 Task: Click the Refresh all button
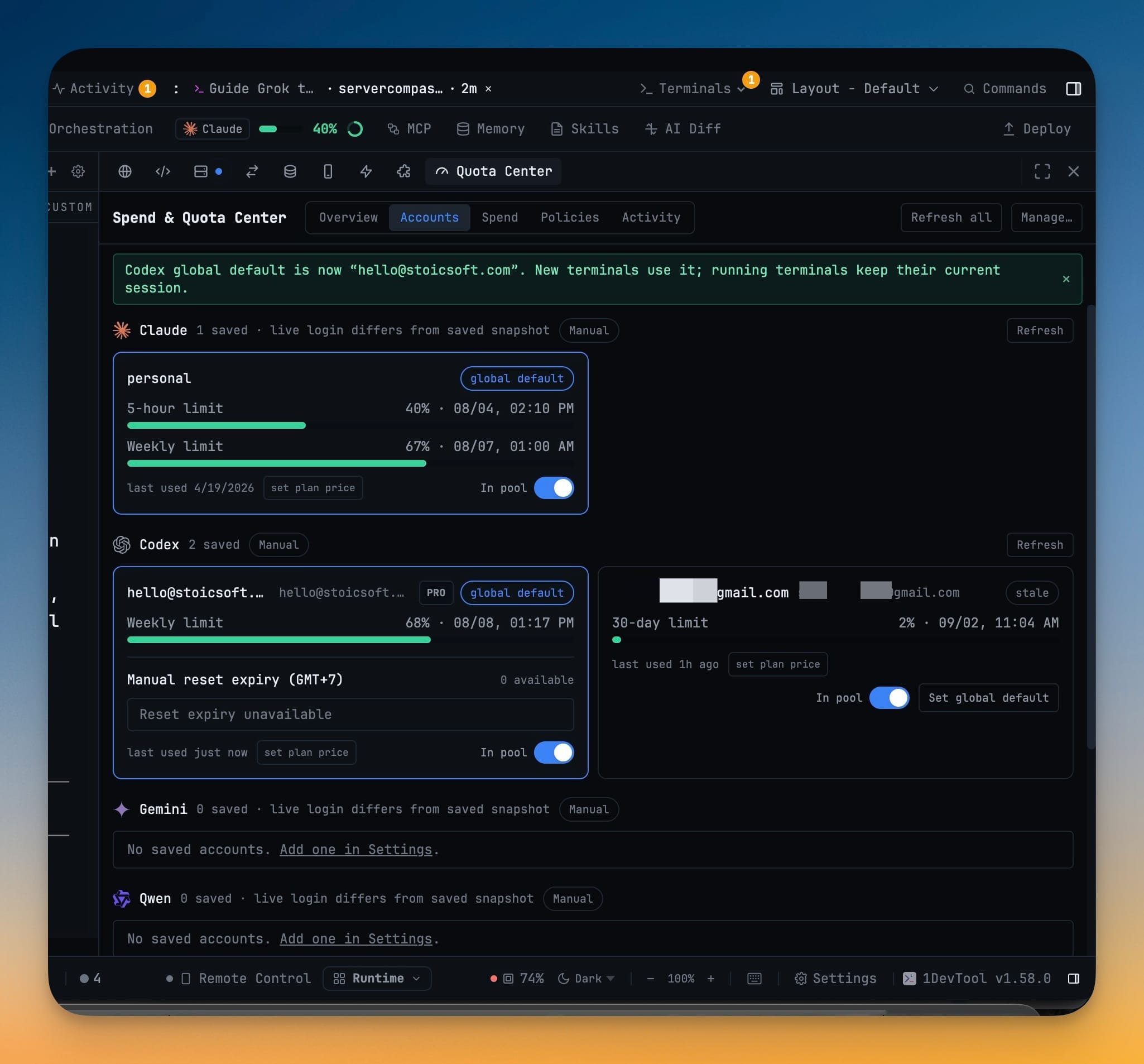click(x=951, y=218)
